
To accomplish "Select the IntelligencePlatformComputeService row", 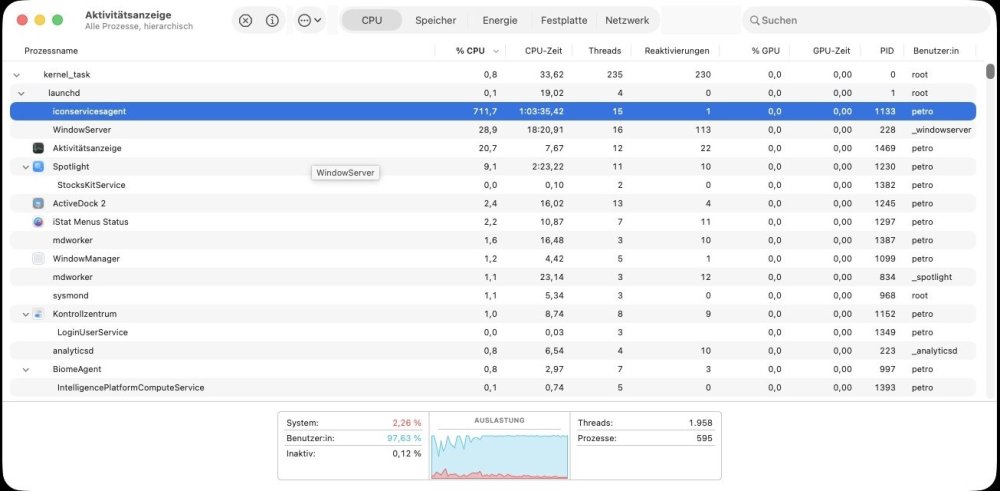I will pyautogui.click(x=493, y=388).
